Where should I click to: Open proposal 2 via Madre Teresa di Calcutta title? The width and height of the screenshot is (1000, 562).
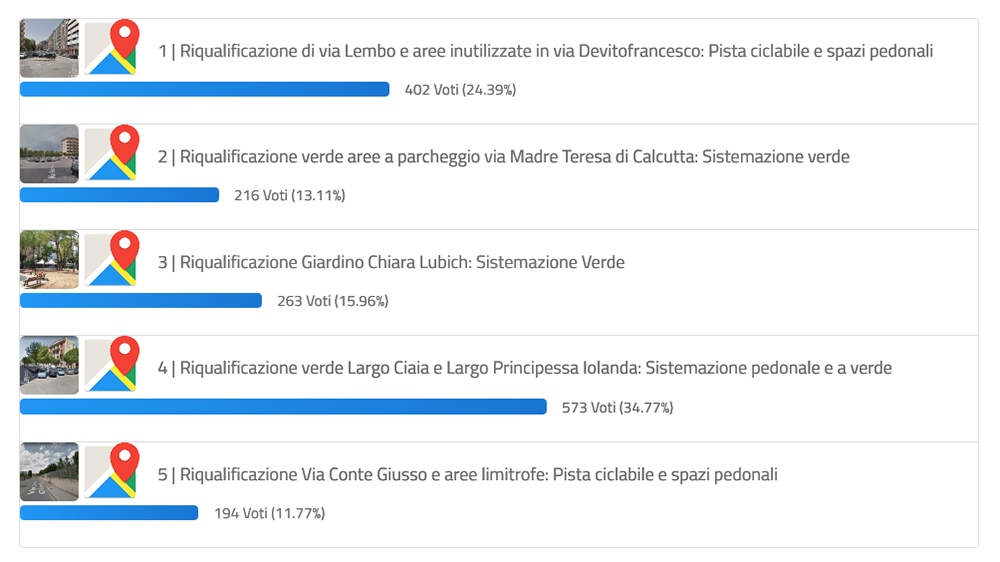pyautogui.click(x=504, y=157)
